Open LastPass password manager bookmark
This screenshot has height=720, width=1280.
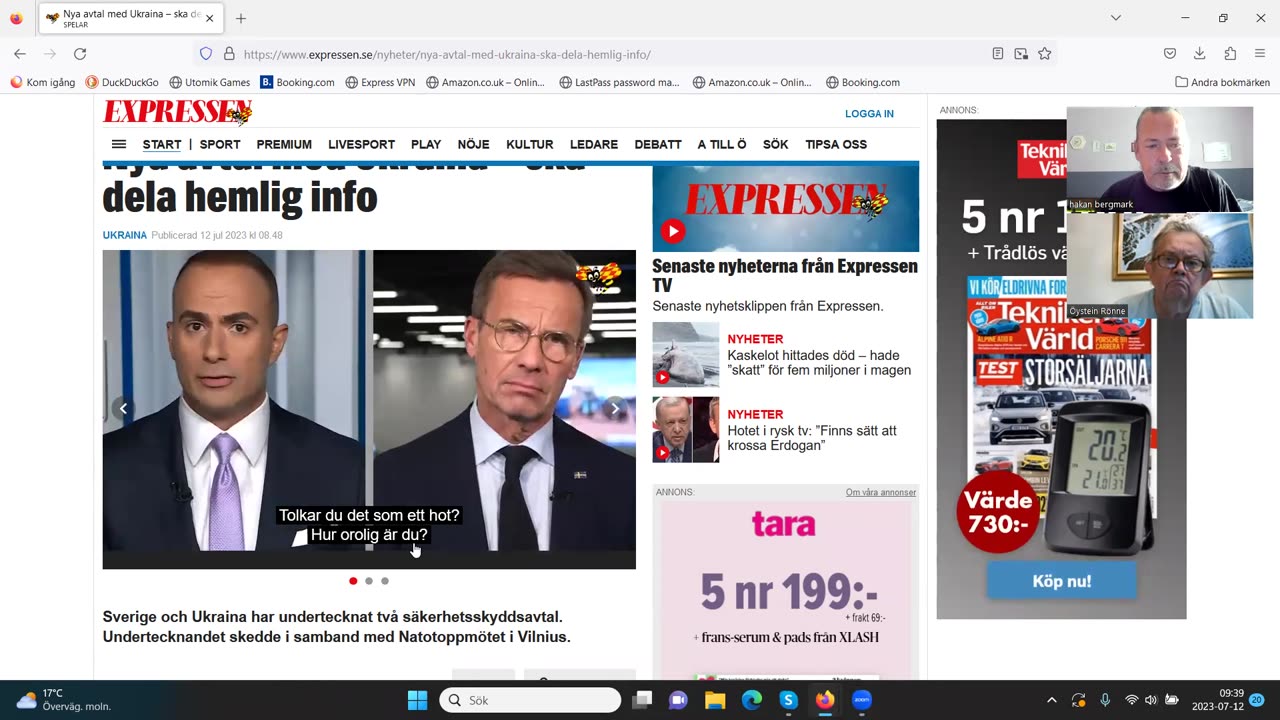pyautogui.click(x=619, y=82)
